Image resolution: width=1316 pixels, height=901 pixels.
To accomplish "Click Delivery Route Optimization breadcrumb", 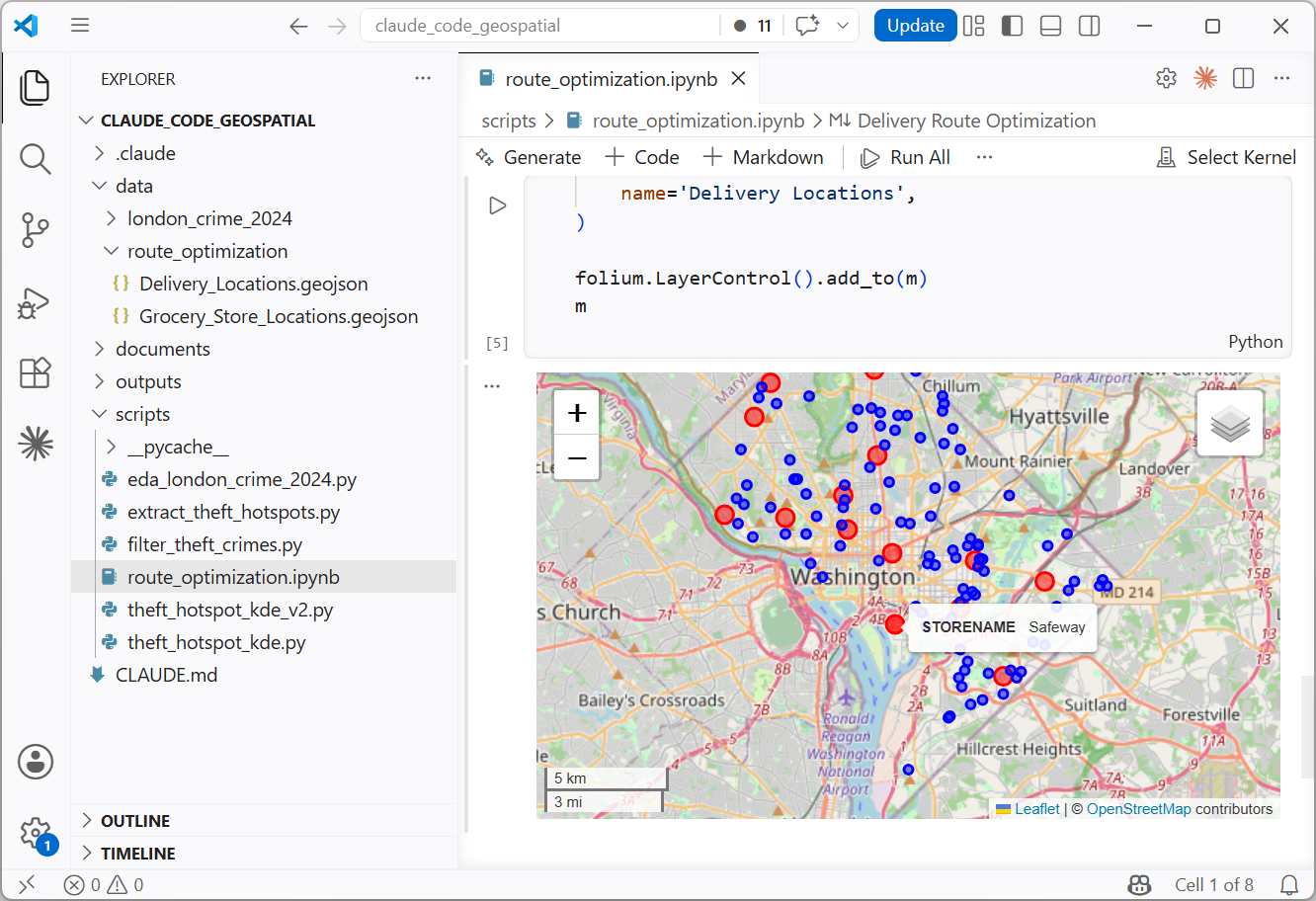I will point(976,121).
